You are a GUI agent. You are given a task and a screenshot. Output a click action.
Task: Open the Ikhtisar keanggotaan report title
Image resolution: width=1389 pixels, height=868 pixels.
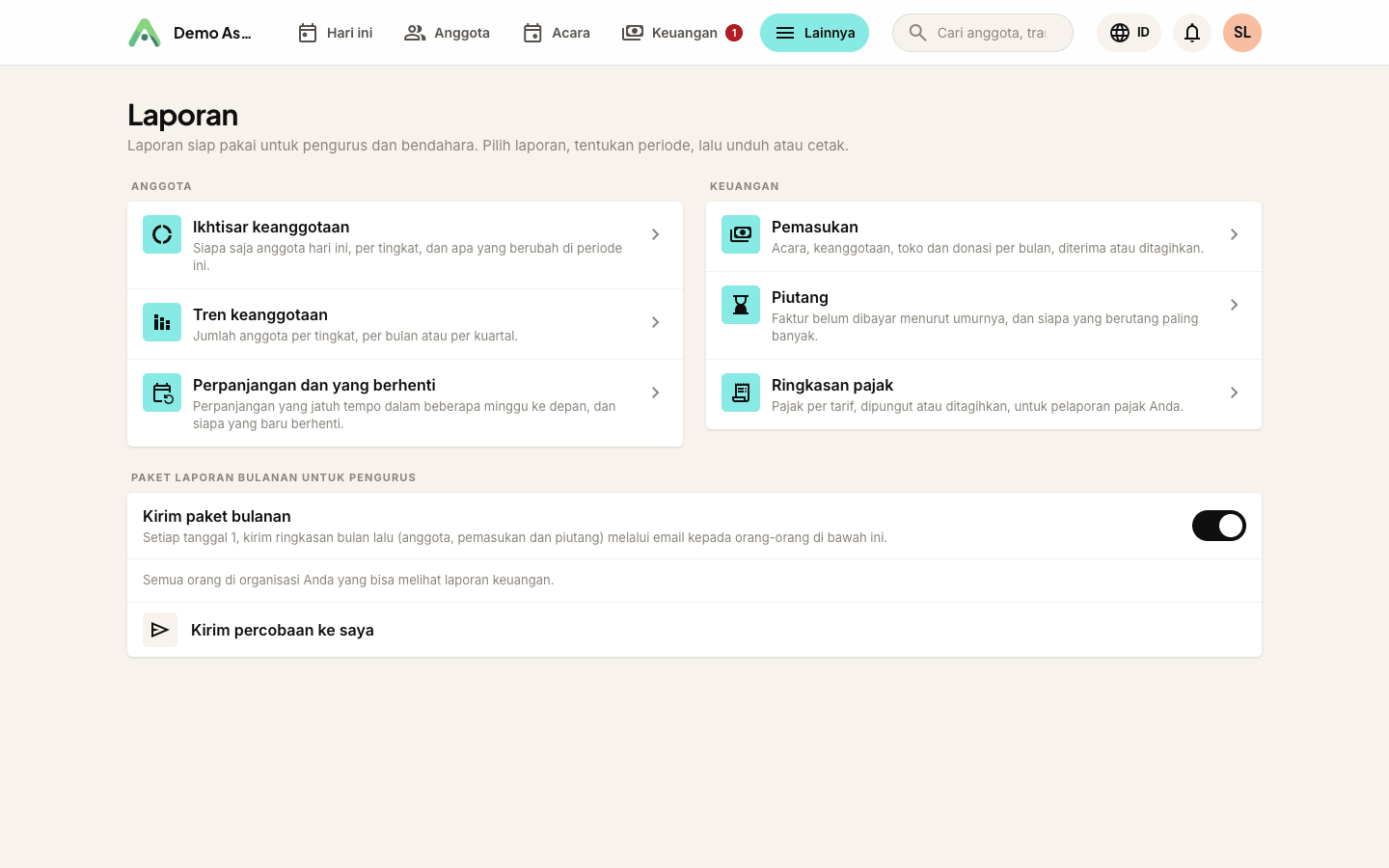pos(271,227)
